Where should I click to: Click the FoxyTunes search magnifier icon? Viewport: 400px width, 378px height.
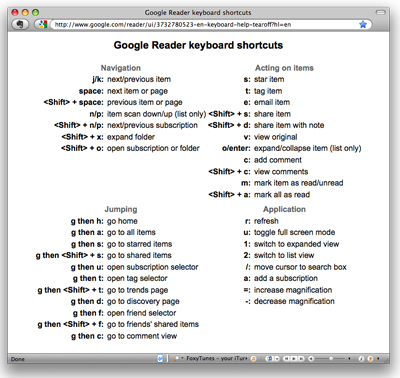(176, 359)
